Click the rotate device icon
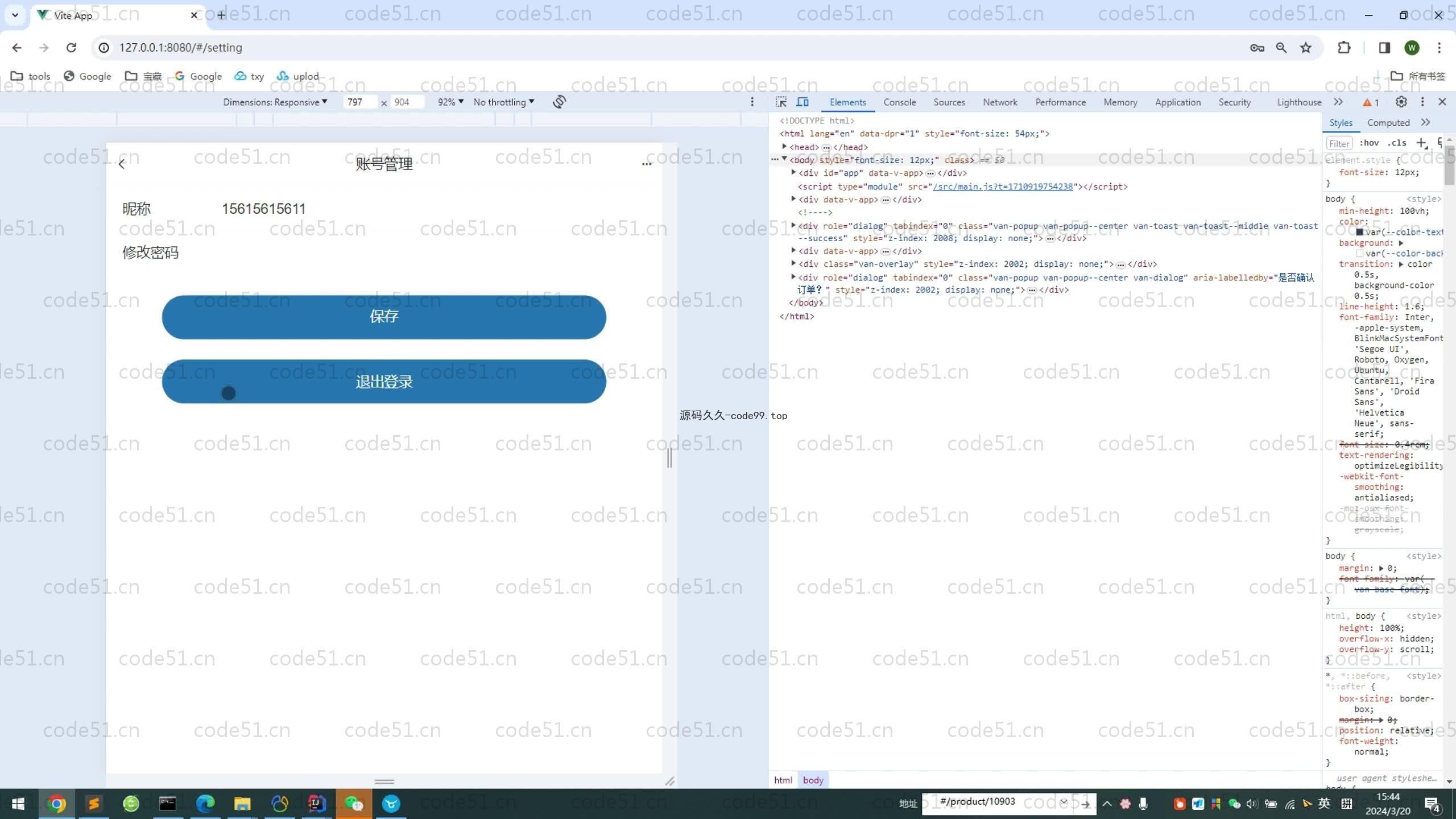The image size is (1456, 819). coord(559,102)
